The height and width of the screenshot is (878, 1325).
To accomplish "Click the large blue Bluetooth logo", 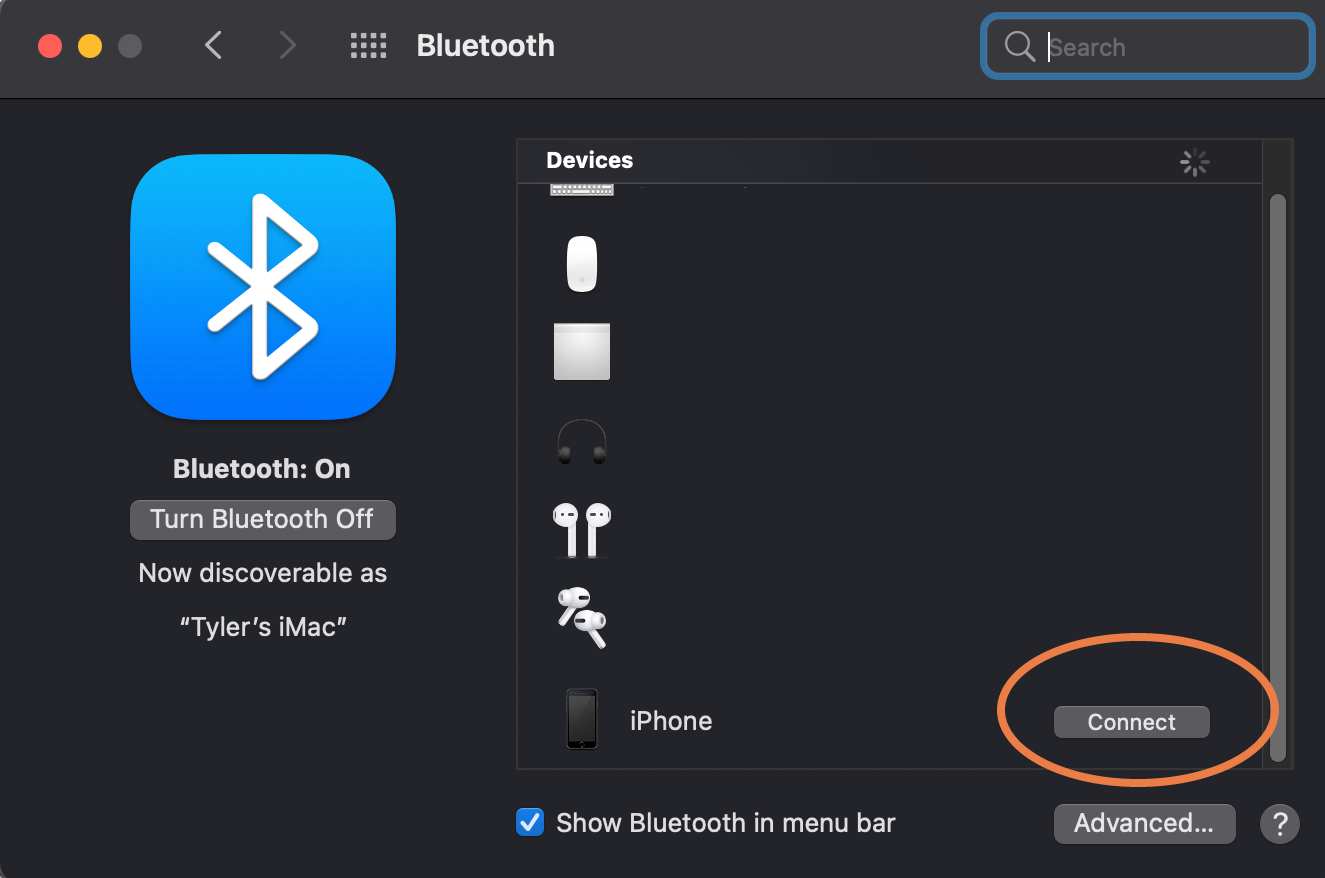I will [263, 286].
